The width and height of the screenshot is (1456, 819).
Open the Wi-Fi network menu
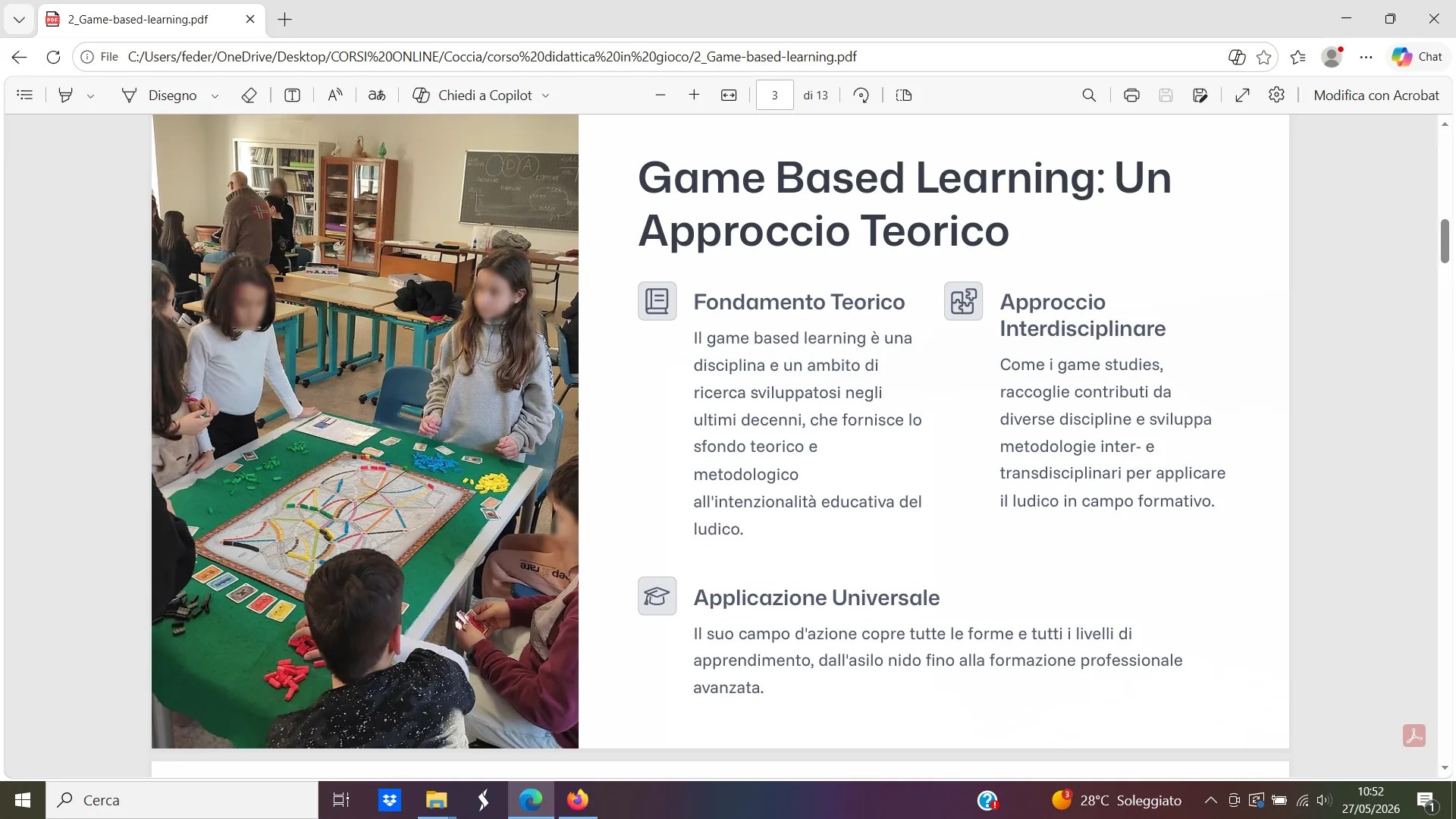tap(1302, 800)
